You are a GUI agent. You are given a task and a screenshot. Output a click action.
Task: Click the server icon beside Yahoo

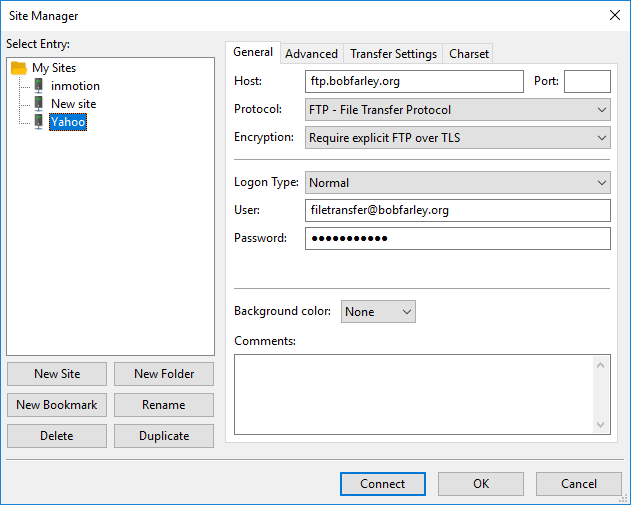tap(38, 122)
